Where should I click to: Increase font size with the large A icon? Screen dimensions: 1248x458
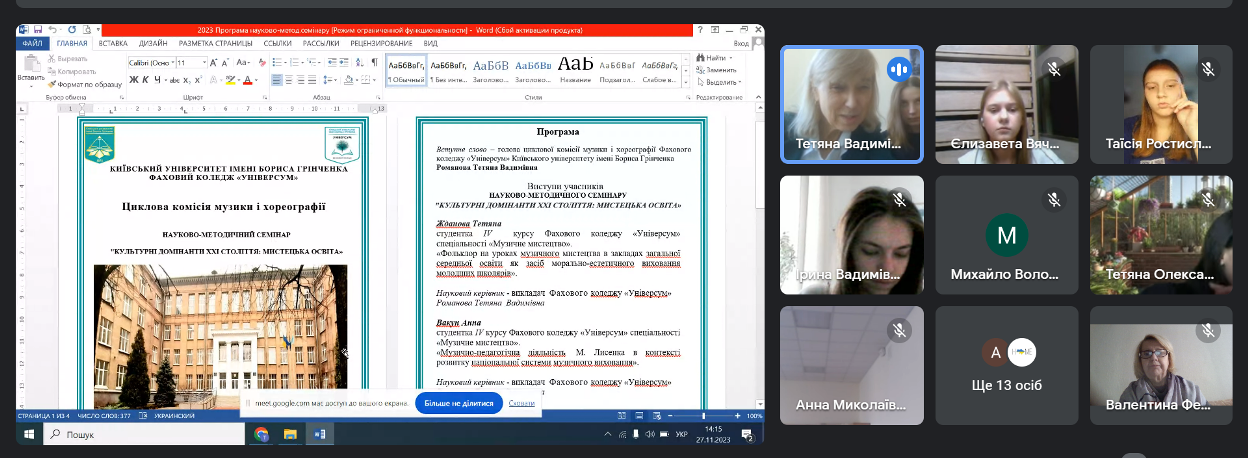(x=213, y=62)
